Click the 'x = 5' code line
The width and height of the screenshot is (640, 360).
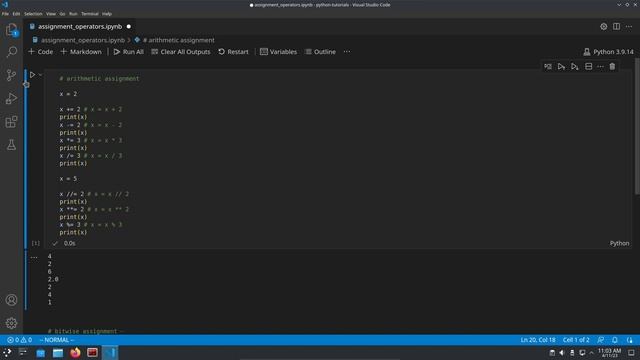[x=68, y=179]
